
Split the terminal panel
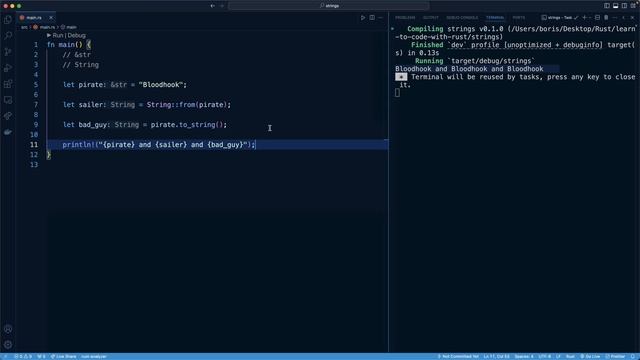598,18
